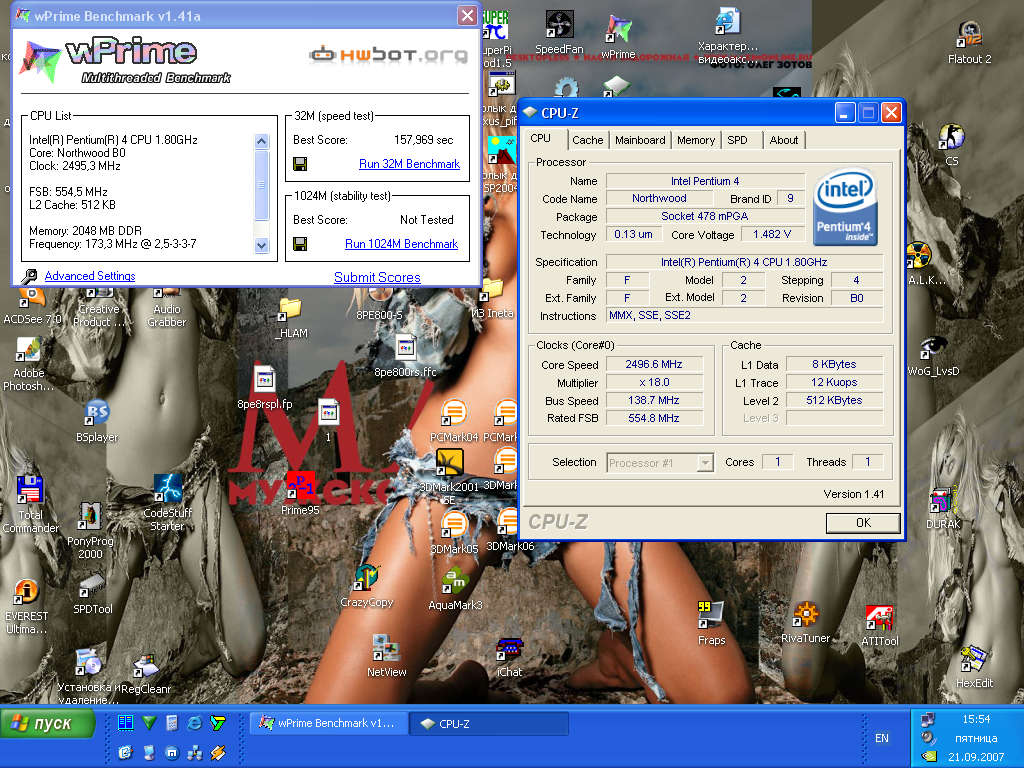Screen dimensions: 1024x768
Task: Open the EVEREST Ultimate desktop icon
Action: 26,607
